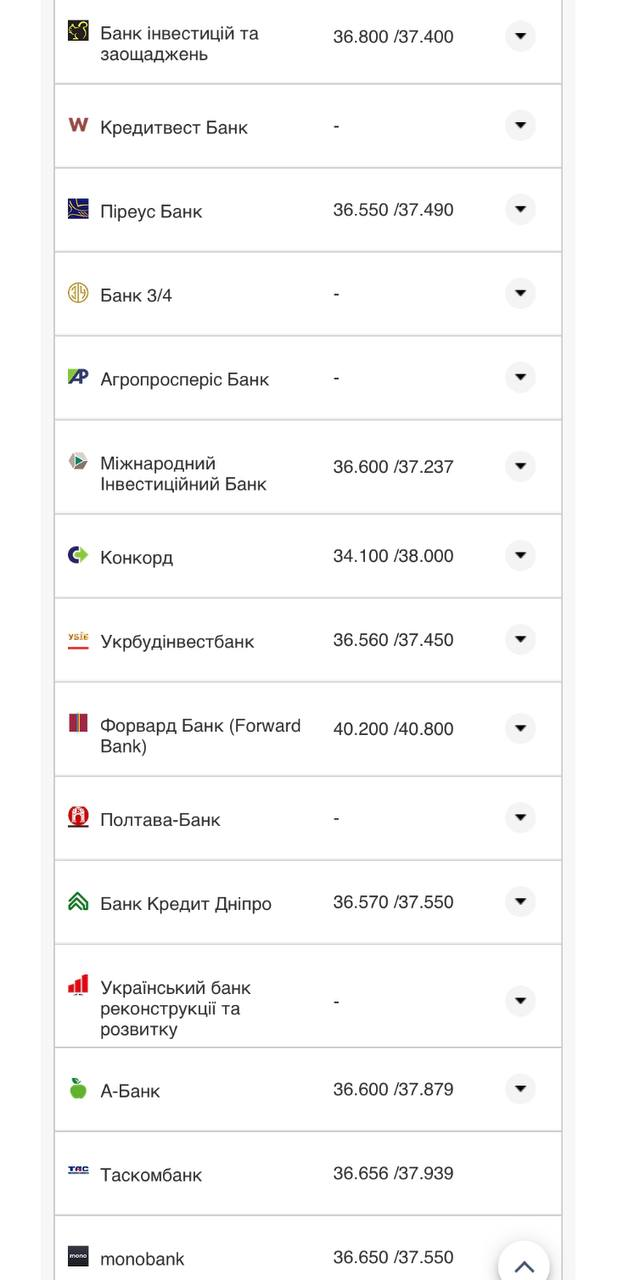Image resolution: width=623 pixels, height=1280 pixels.
Task: Click the Банк Кредит Дніпро logo
Action: (78, 901)
